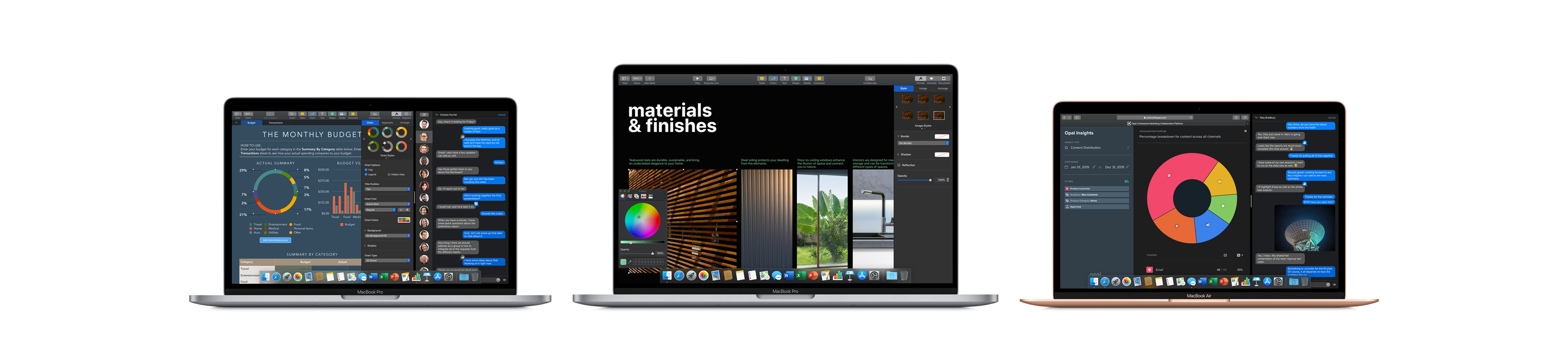Switch to the Segments tab in Numbers

tap(387, 122)
